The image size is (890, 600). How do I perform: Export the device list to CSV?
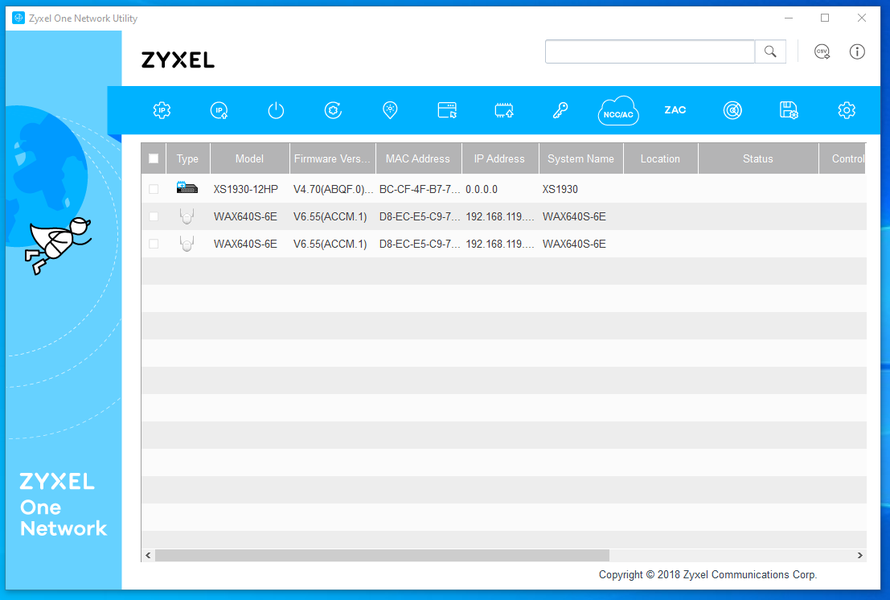pyautogui.click(x=822, y=52)
